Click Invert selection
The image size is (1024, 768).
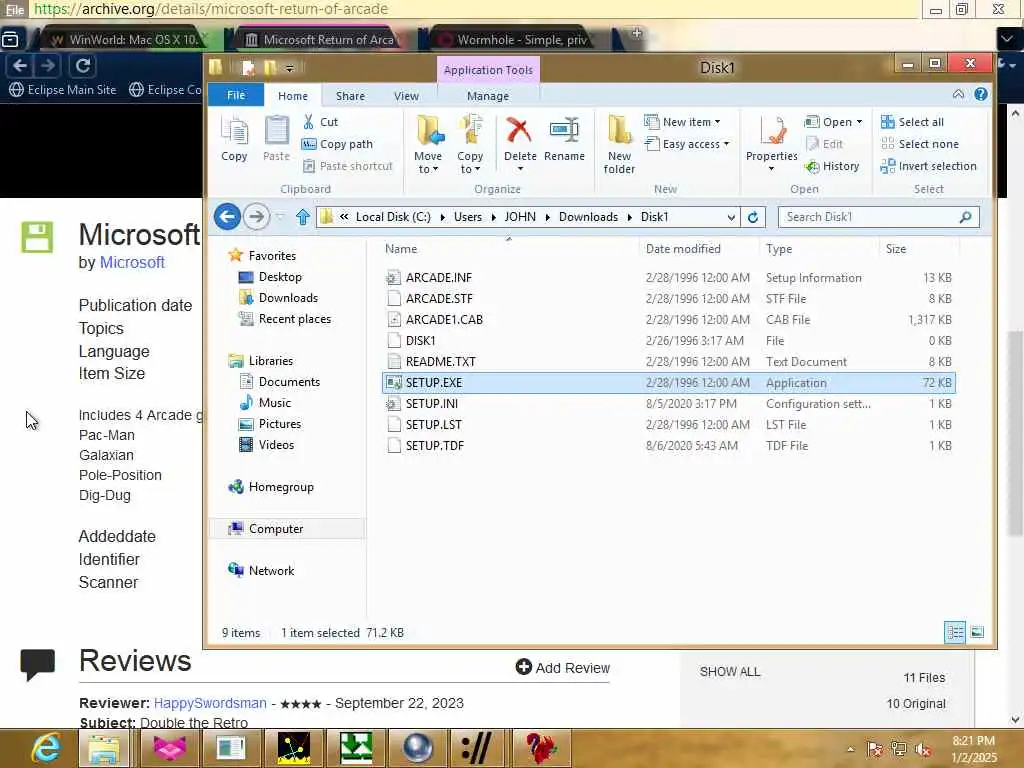tap(928, 167)
